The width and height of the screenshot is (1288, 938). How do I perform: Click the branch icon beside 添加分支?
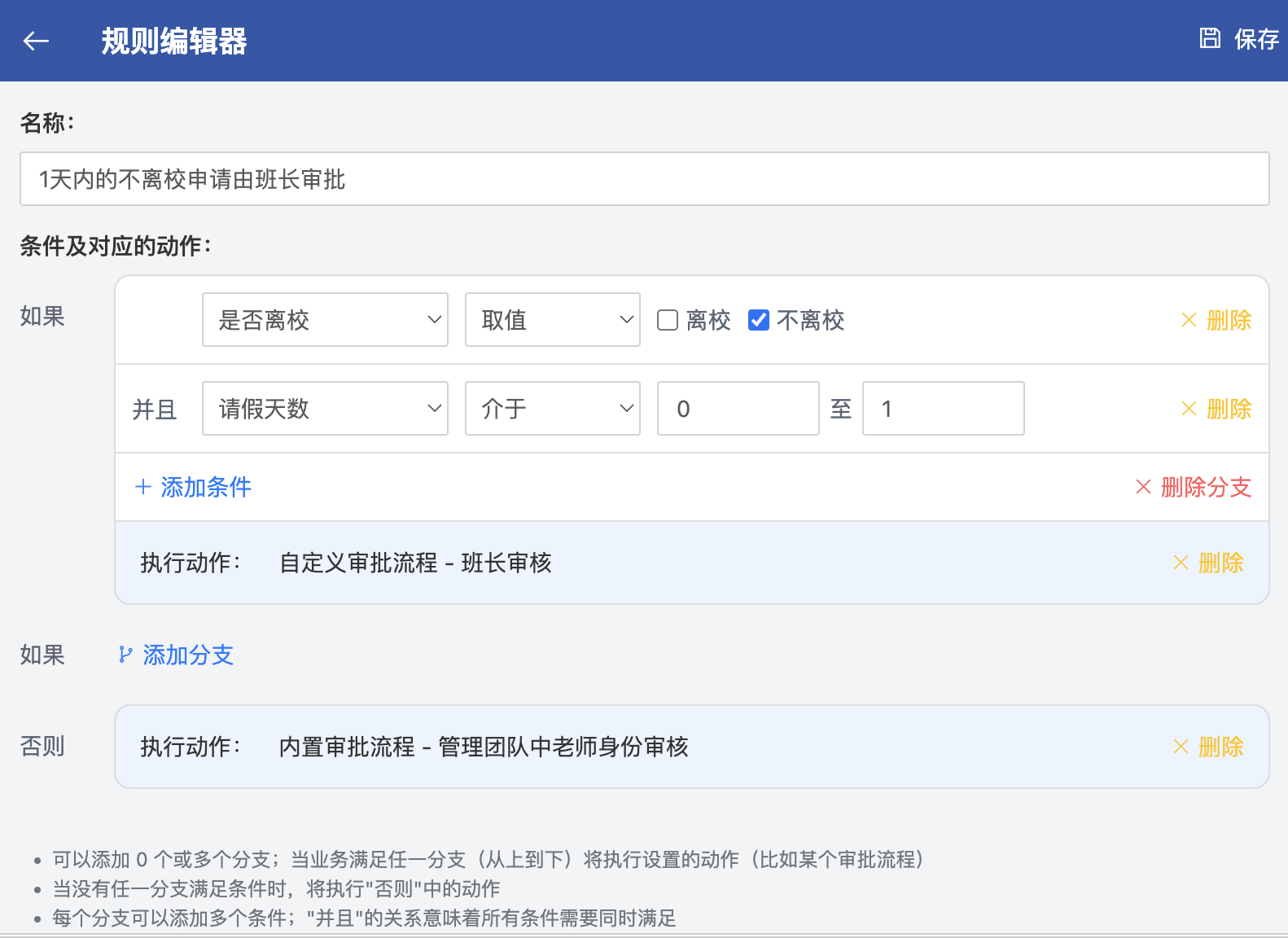(125, 655)
